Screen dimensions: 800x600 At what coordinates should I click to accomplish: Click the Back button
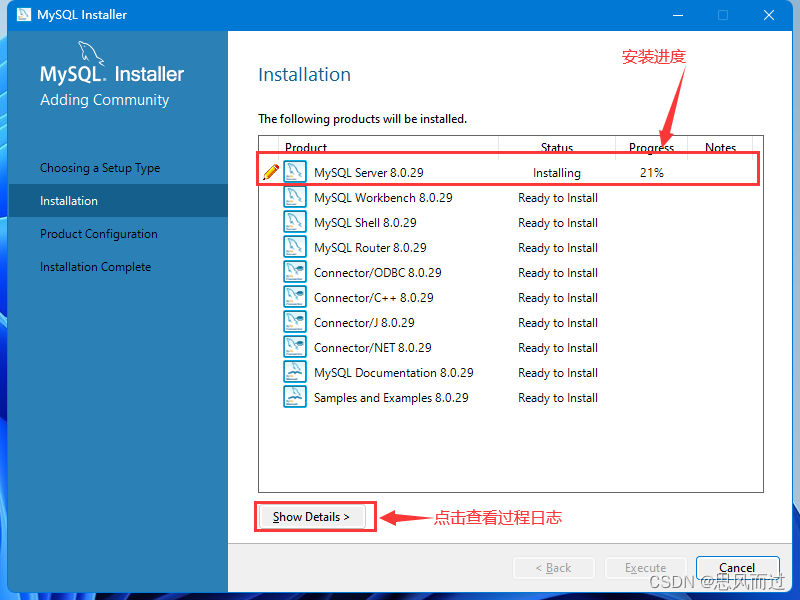point(554,568)
